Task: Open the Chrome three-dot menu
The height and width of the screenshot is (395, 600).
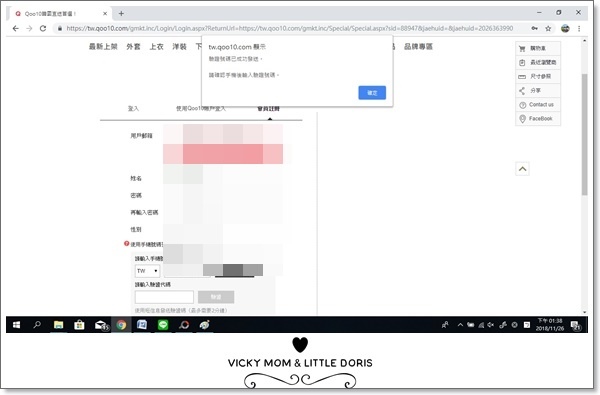Action: [579, 28]
